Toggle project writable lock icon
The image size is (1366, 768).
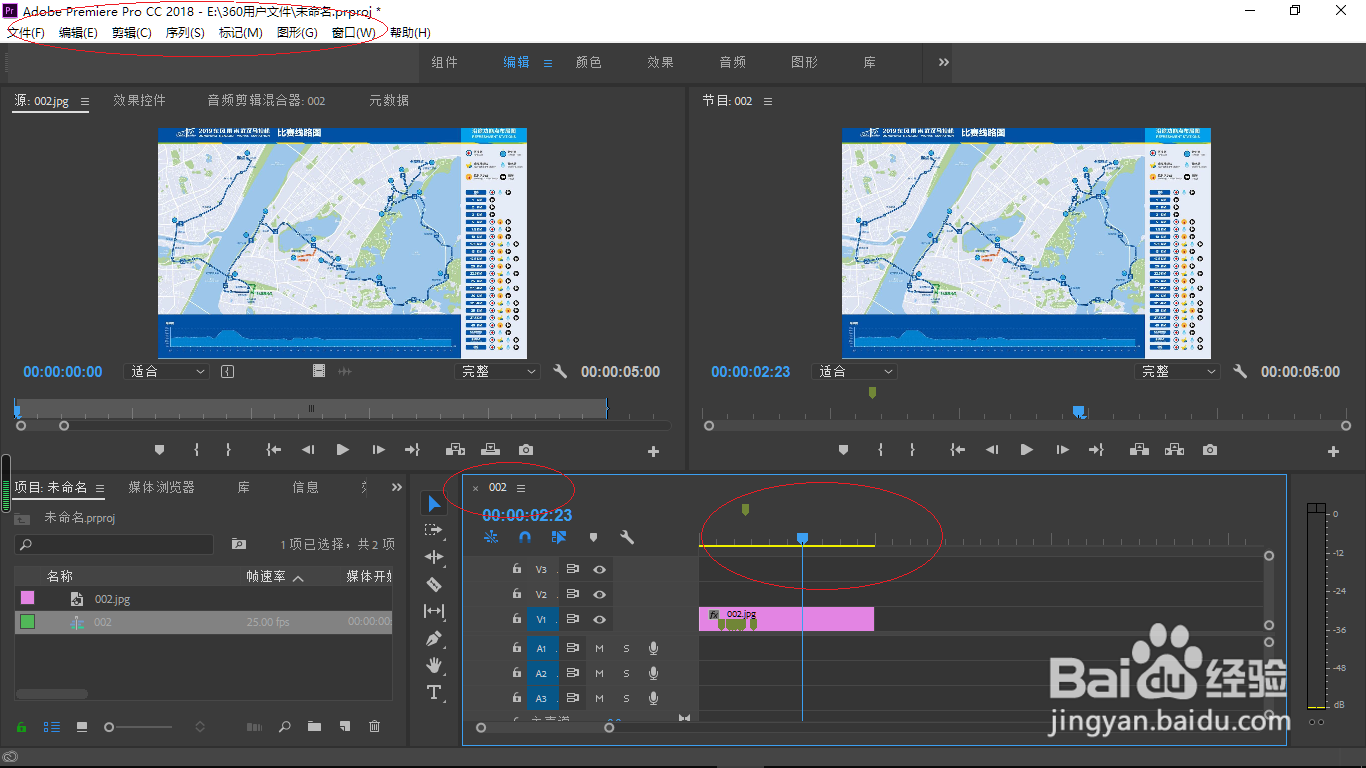point(21,726)
